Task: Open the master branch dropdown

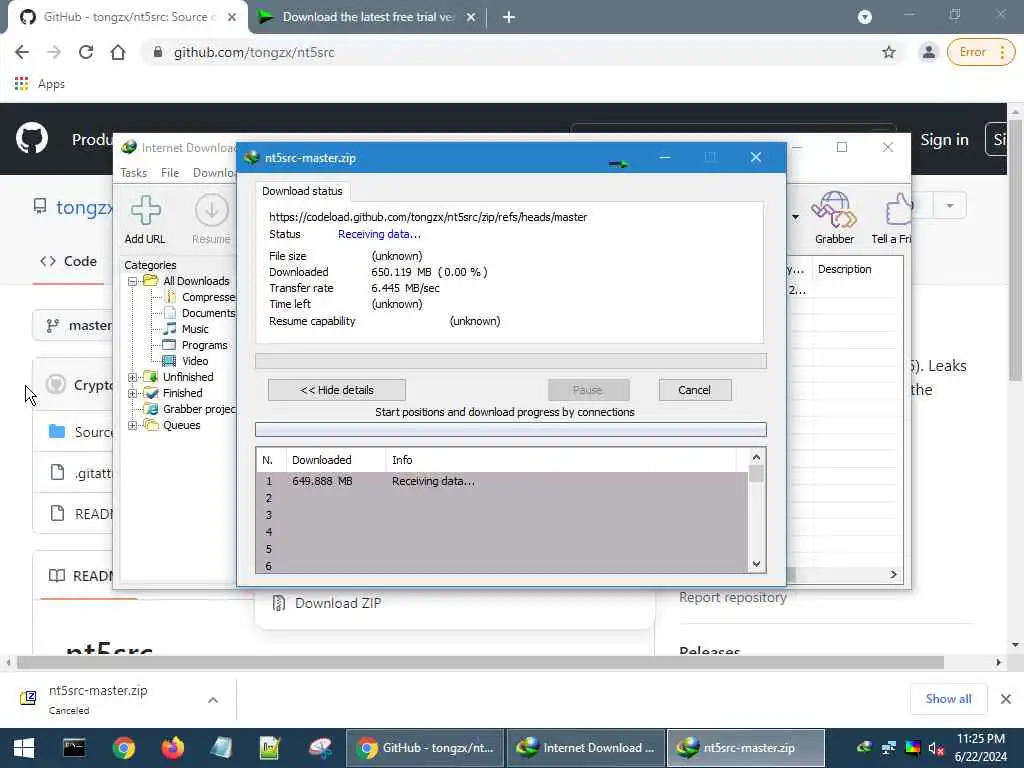Action: pyautogui.click(x=72, y=325)
